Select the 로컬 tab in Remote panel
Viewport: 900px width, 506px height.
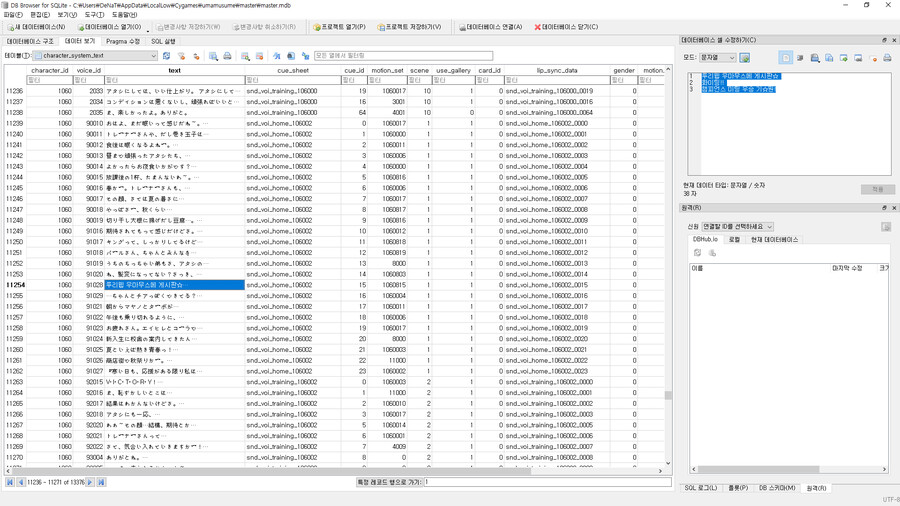[x=734, y=239]
